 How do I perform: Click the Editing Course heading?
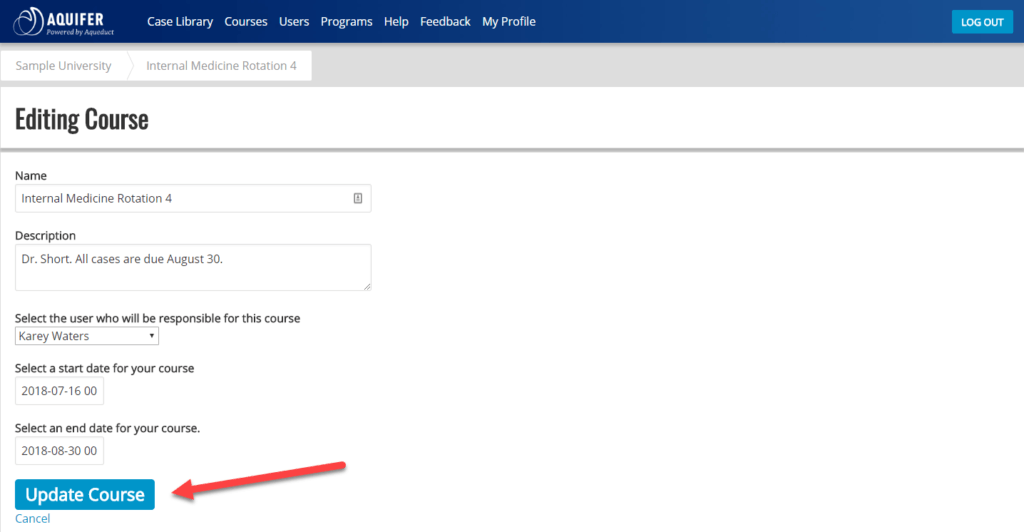point(82,119)
